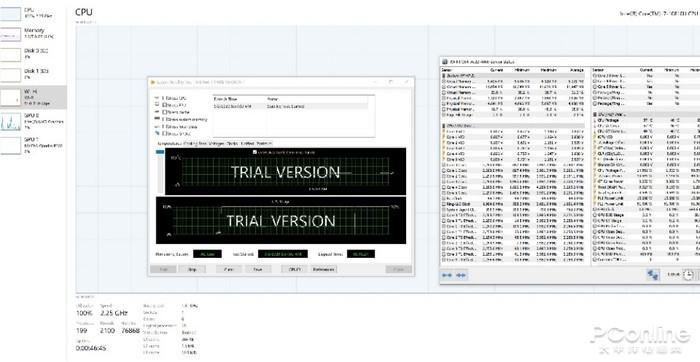Toggle Stress cache checkbox
The image size is (700, 362).
[x=164, y=112]
